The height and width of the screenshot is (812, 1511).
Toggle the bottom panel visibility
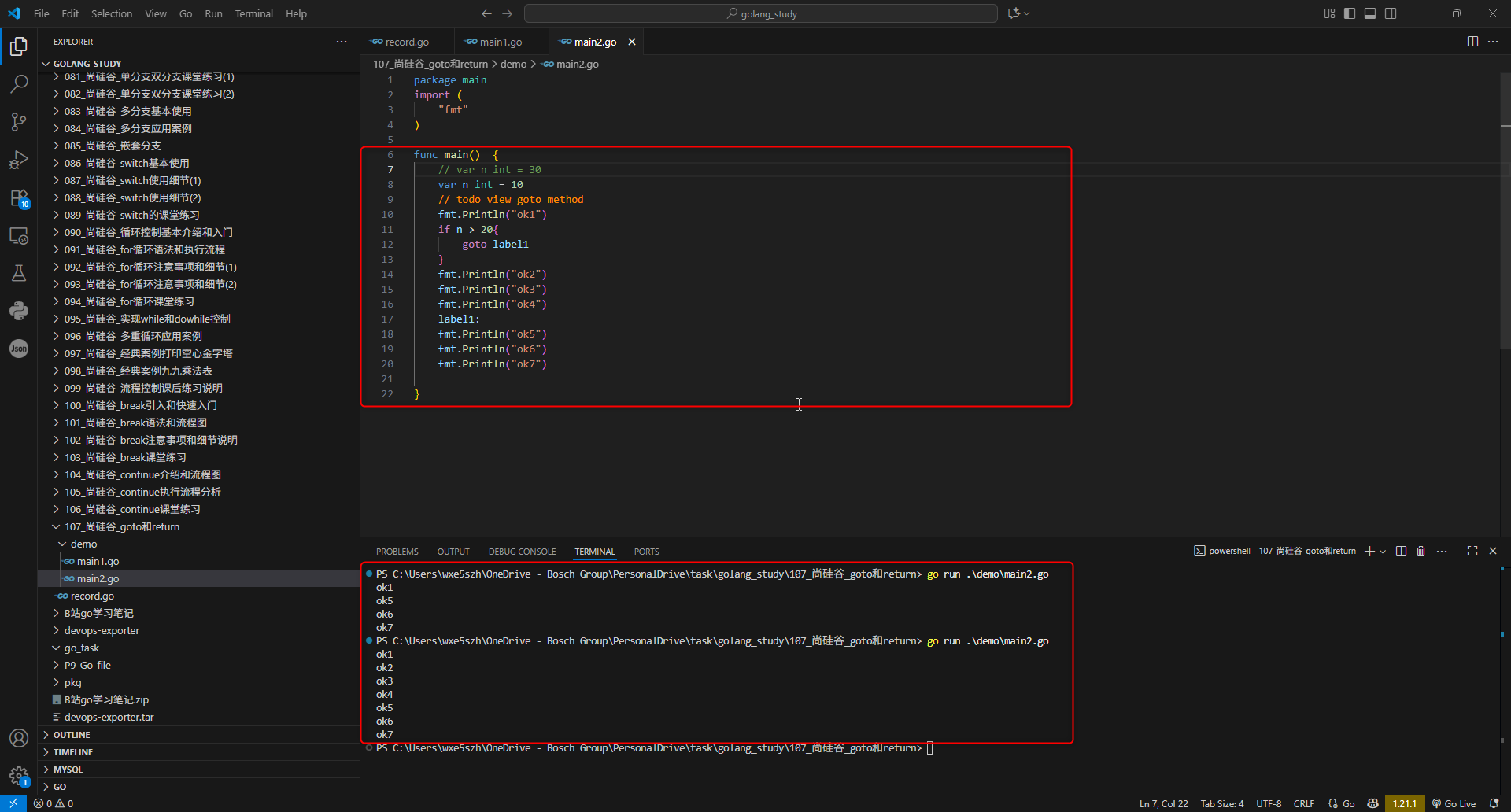1370,13
